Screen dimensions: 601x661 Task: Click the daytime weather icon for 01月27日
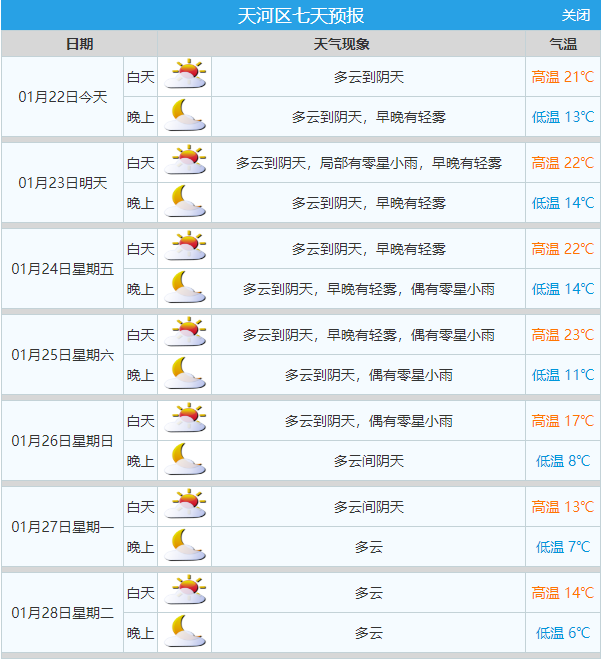[x=185, y=506]
